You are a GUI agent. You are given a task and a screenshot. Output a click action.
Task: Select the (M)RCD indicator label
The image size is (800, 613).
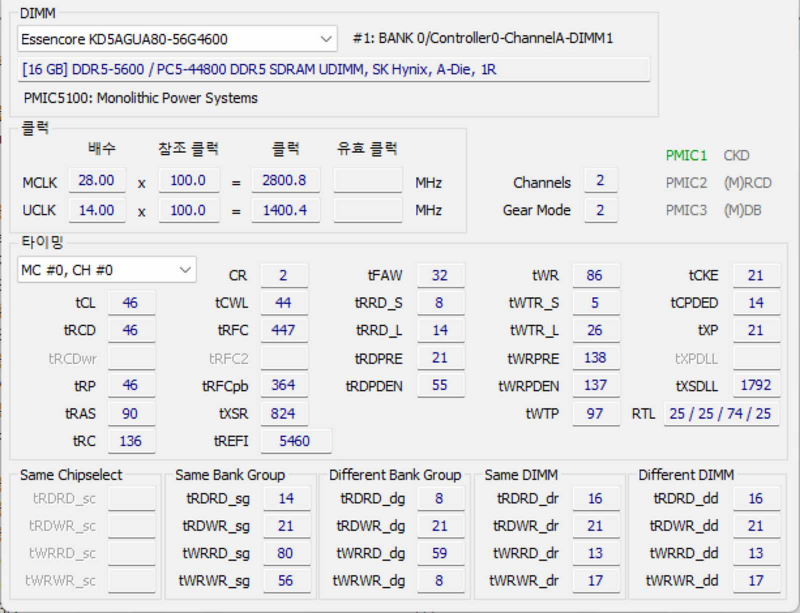tap(747, 183)
